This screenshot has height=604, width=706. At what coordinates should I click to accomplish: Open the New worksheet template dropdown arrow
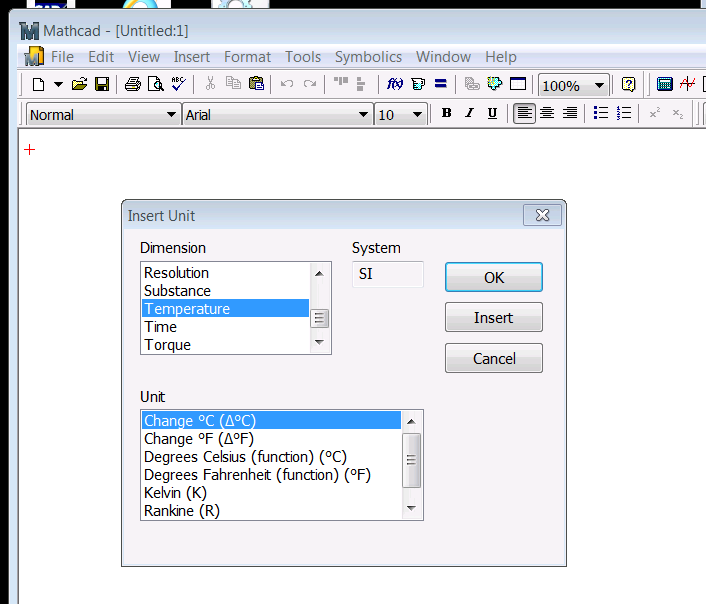point(59,84)
